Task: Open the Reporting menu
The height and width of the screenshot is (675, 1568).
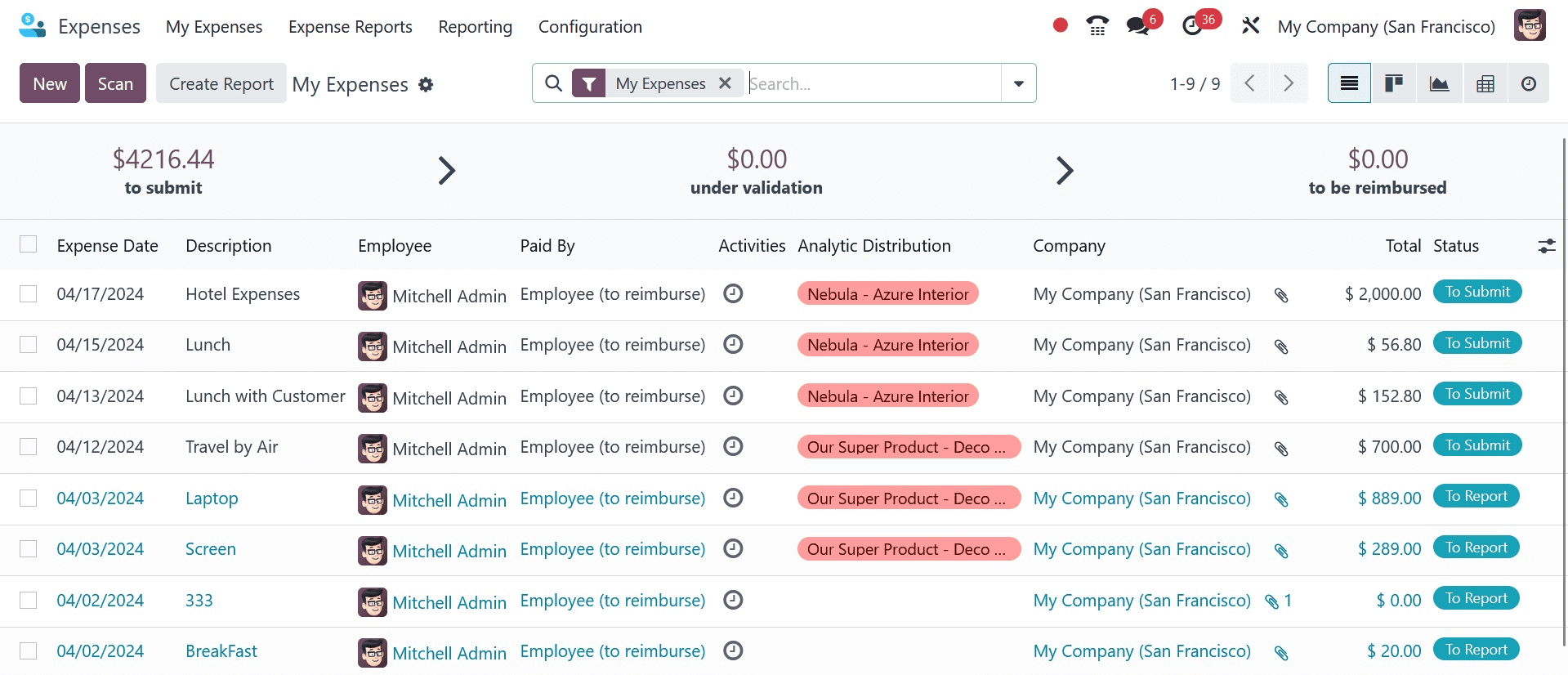Action: tap(476, 26)
